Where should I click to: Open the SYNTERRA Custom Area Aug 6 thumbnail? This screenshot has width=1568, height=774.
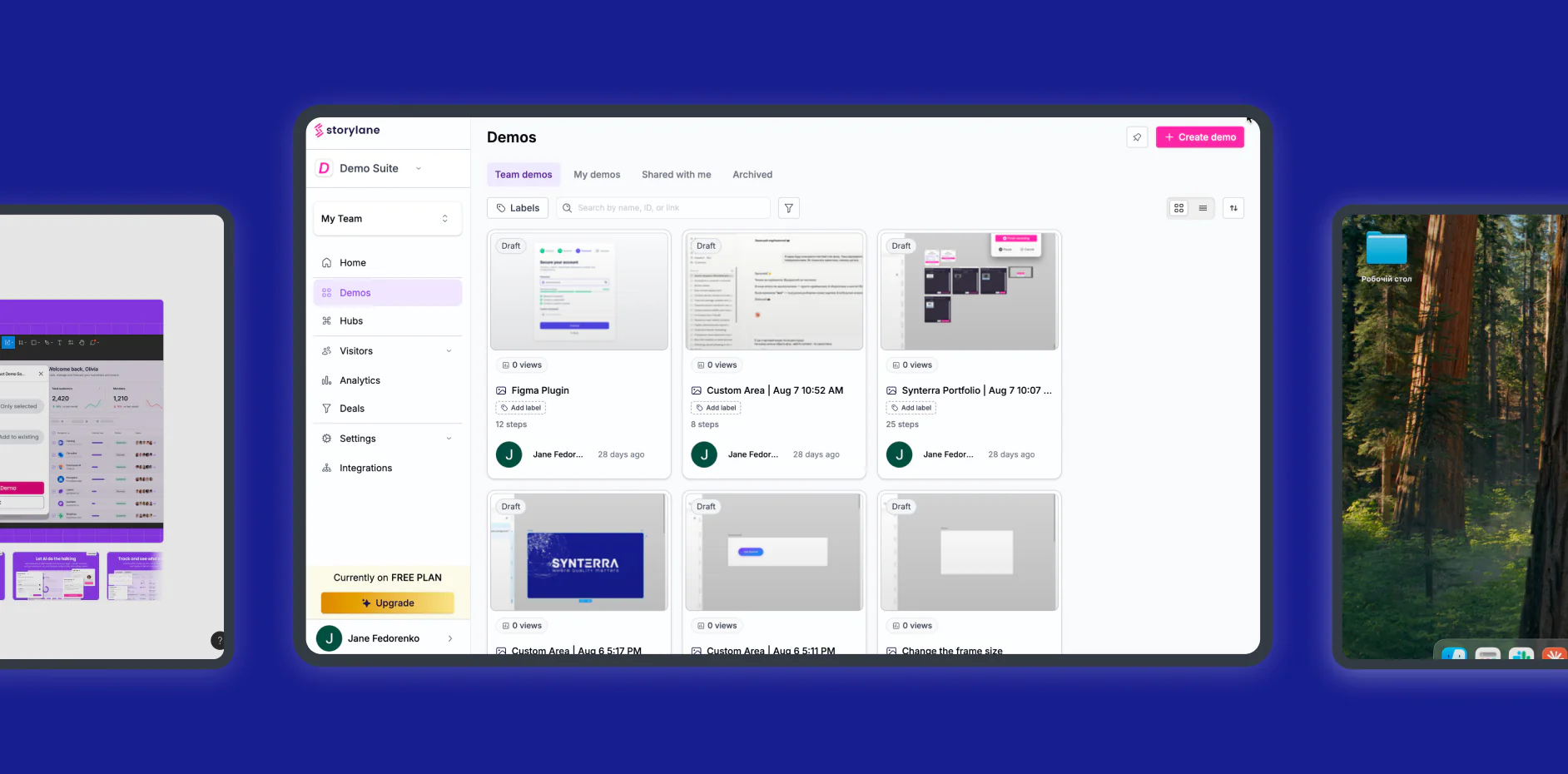(579, 552)
